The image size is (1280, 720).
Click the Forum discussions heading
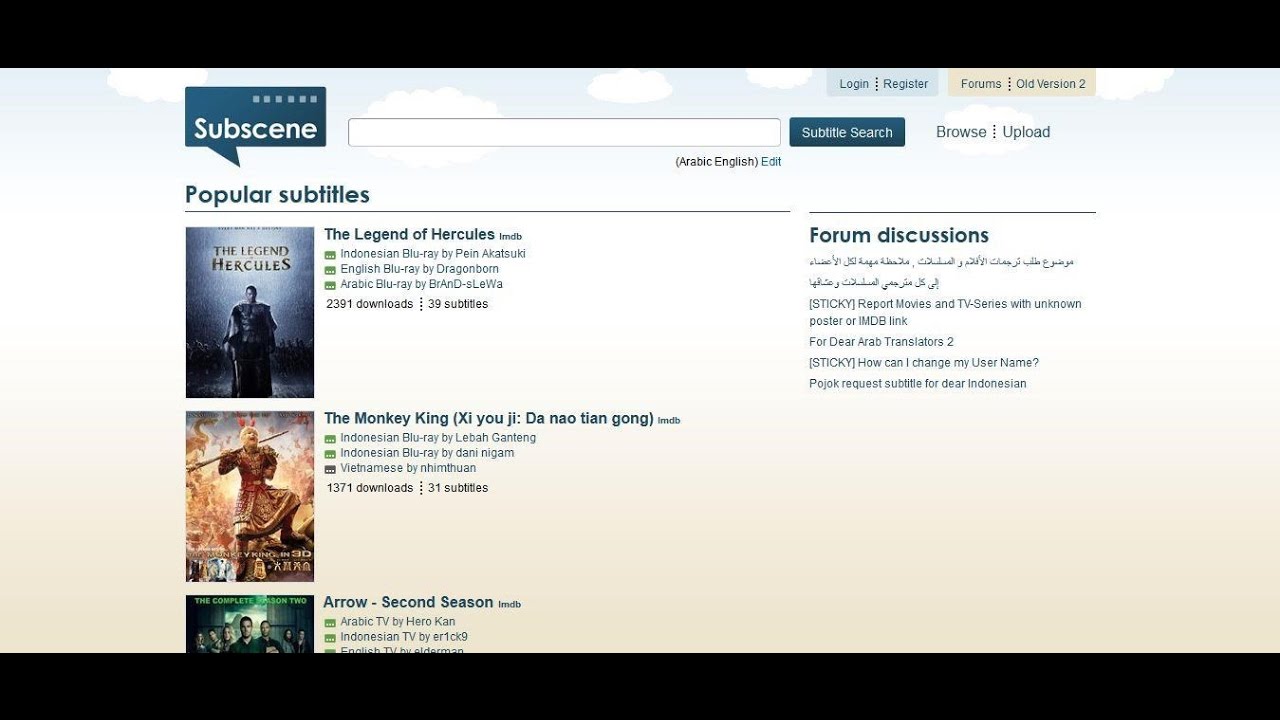(899, 236)
